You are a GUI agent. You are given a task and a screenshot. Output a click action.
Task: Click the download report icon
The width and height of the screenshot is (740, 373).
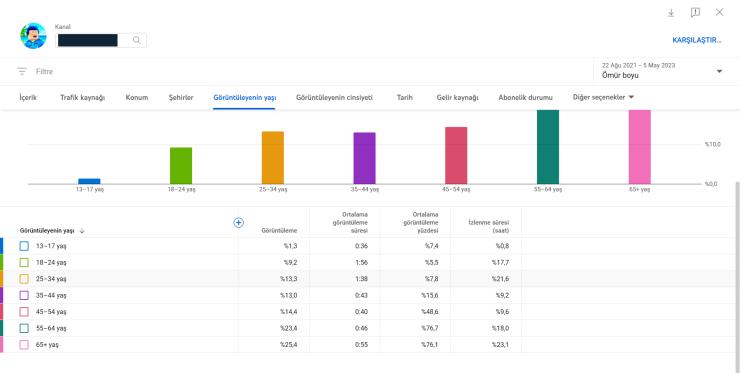[671, 13]
